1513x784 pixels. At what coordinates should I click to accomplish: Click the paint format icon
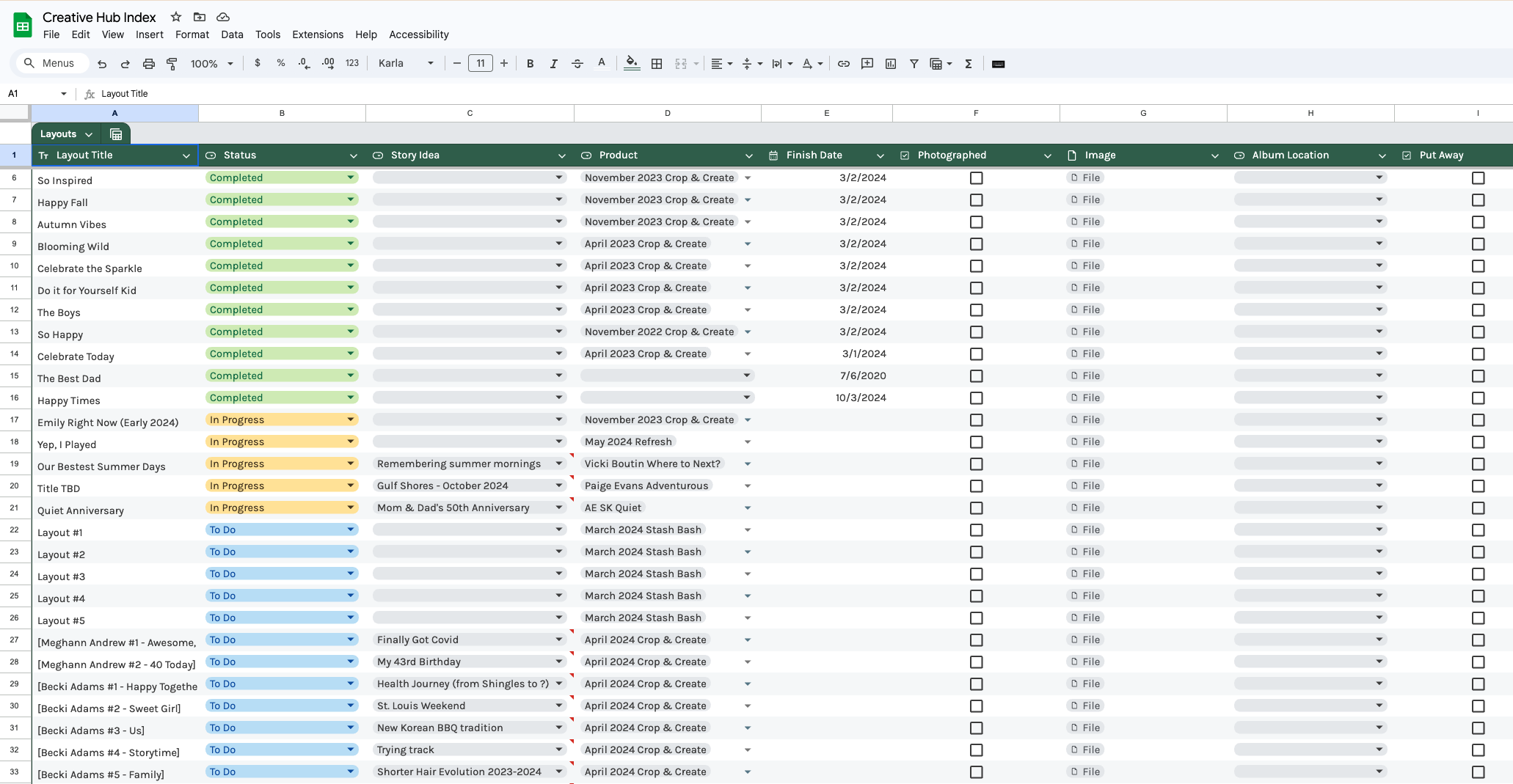click(x=172, y=64)
